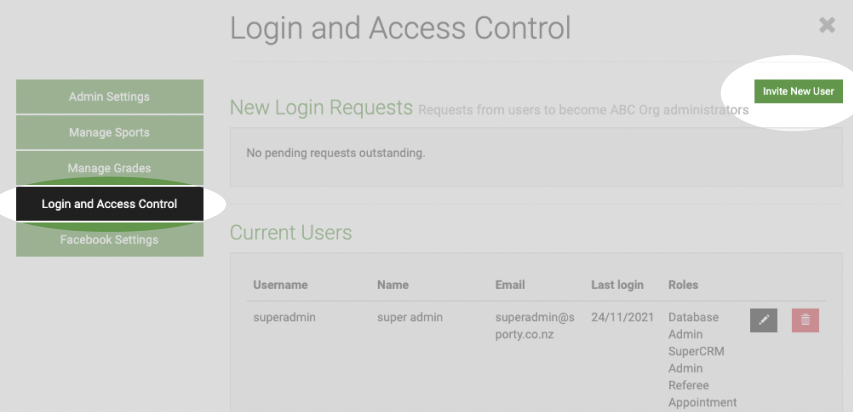The image size is (853, 412).
Task: Click the 'No pending requests outstanding.' message
Action: 336,153
